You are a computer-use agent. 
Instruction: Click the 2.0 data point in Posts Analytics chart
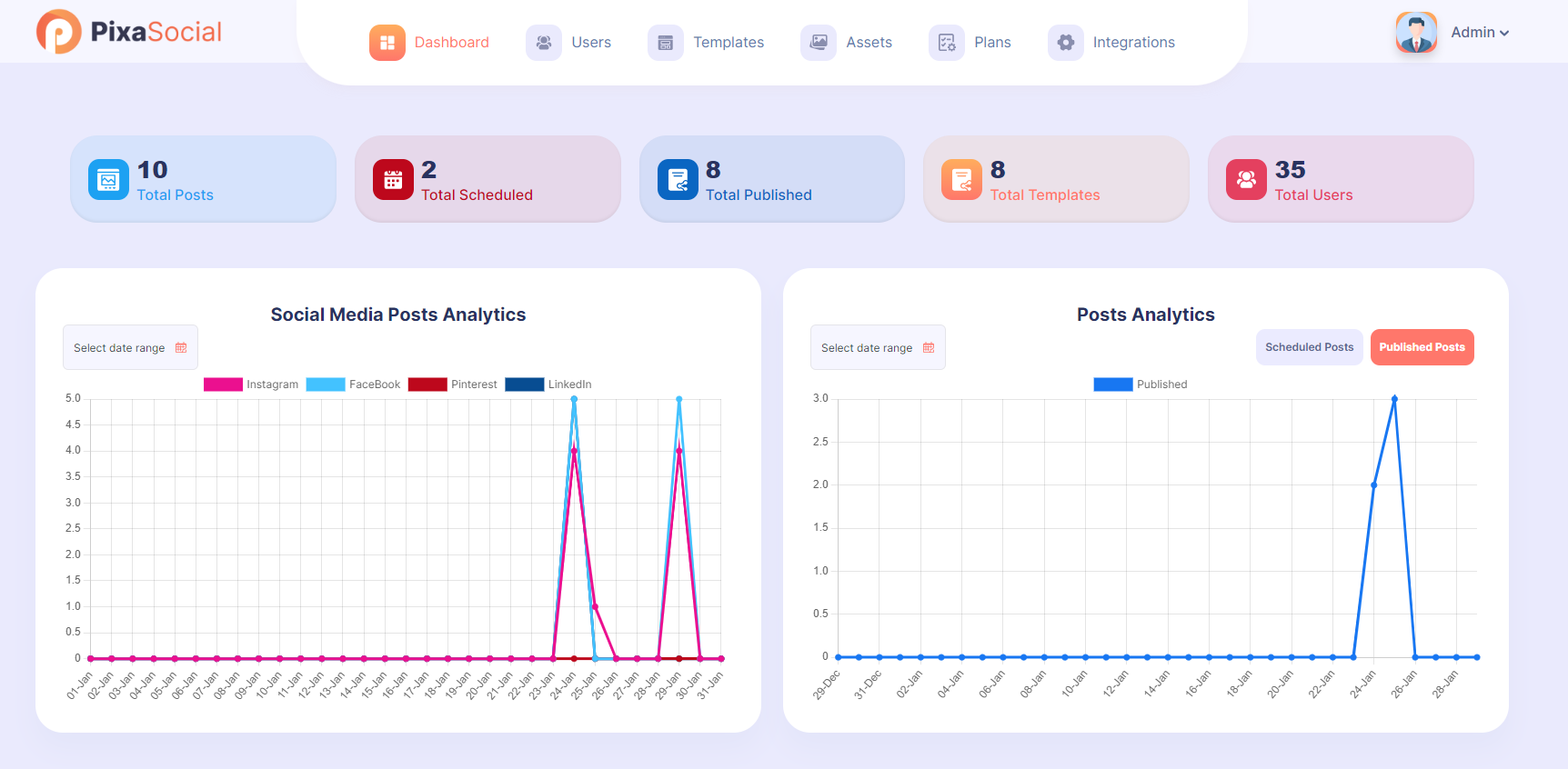[1373, 484]
